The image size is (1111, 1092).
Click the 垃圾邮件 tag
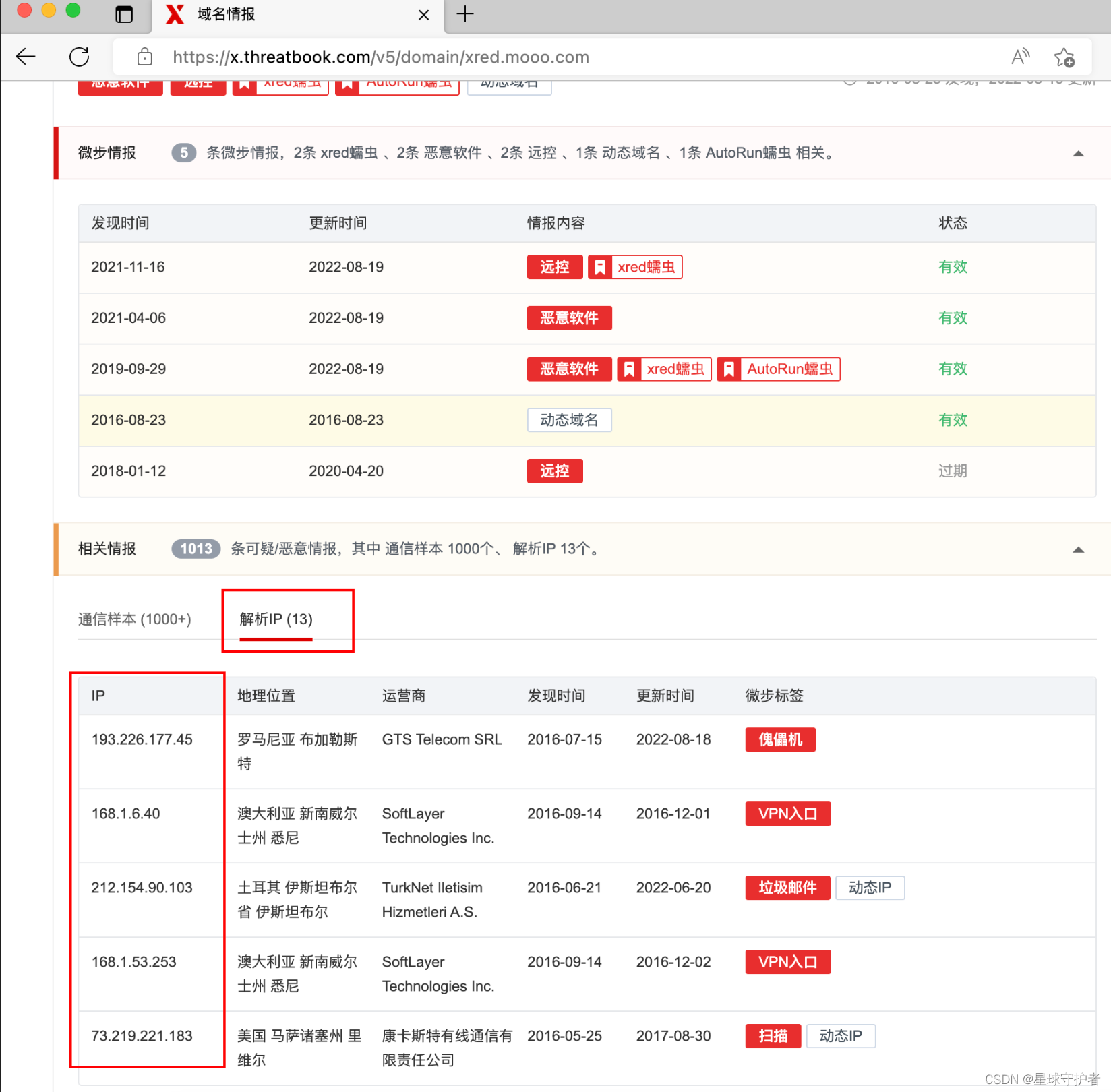788,888
